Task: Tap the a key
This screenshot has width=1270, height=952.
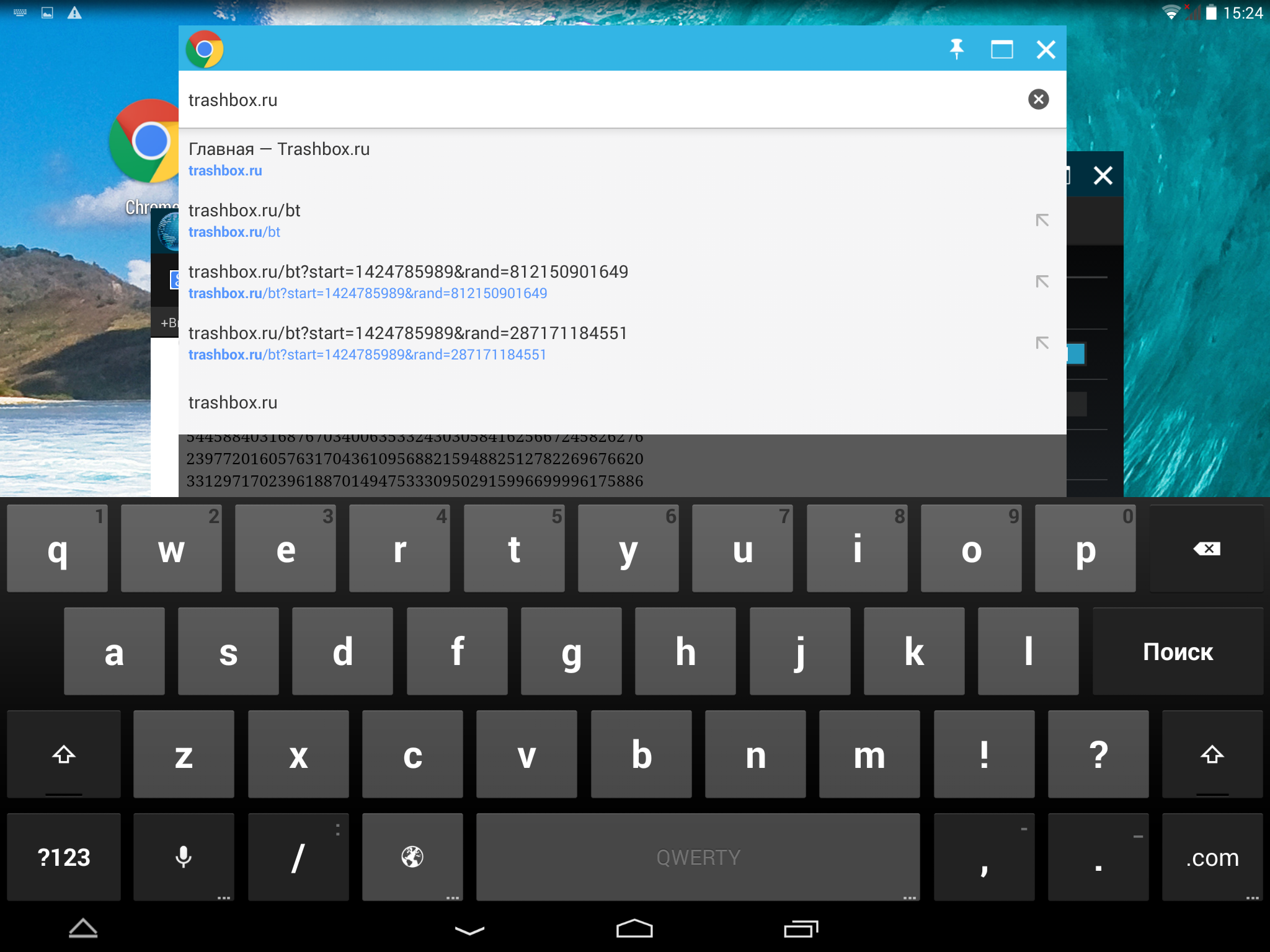Action: click(x=114, y=651)
